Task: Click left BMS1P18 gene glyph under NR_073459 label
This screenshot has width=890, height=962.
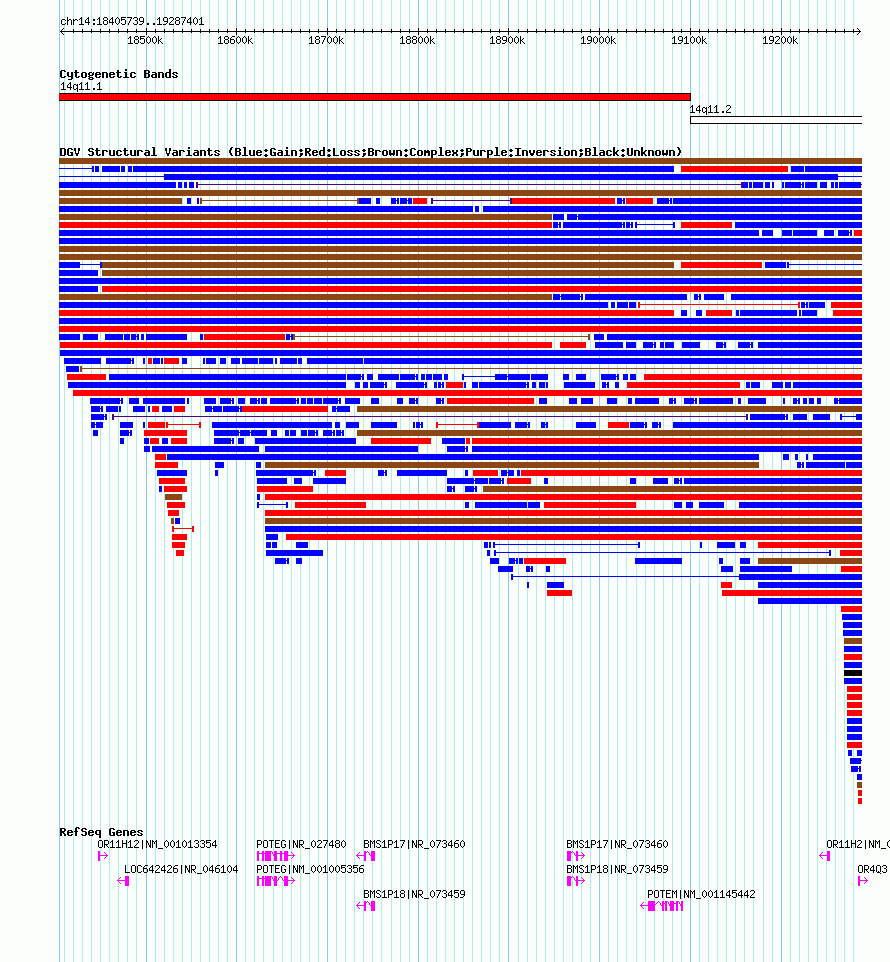Action: (366, 906)
